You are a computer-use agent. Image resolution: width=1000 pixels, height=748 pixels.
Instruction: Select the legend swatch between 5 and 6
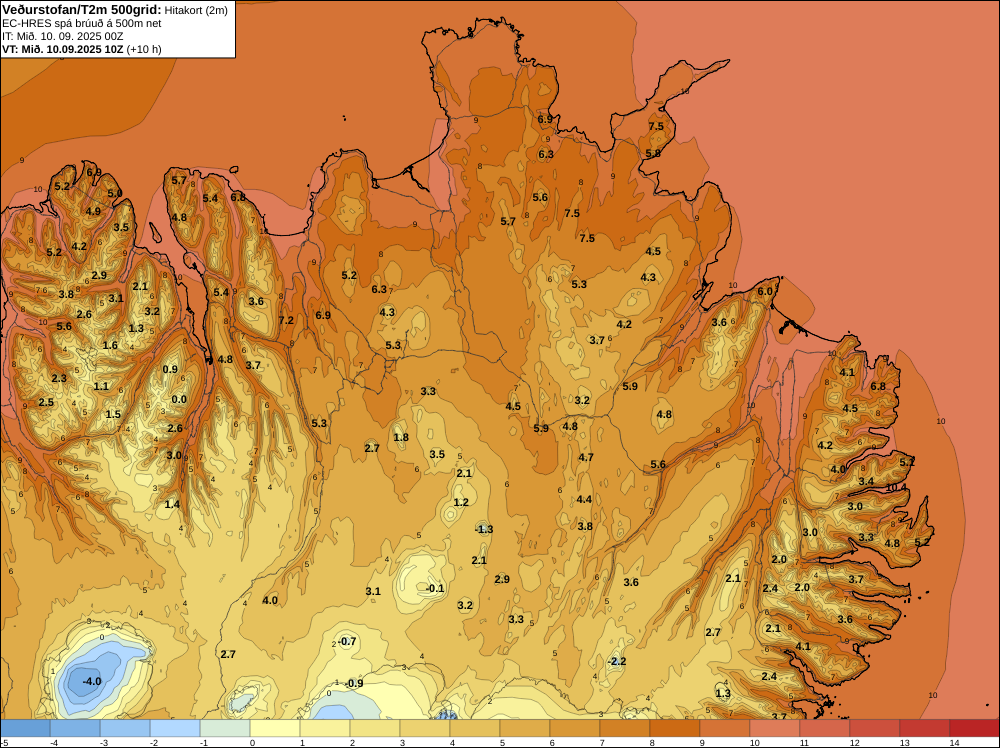[x=525, y=728]
